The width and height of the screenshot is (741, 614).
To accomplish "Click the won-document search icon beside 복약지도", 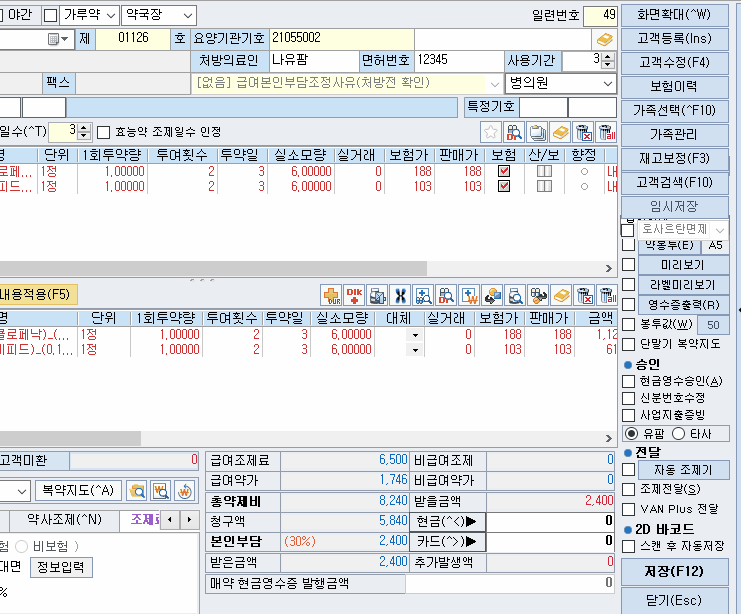I will point(161,491).
